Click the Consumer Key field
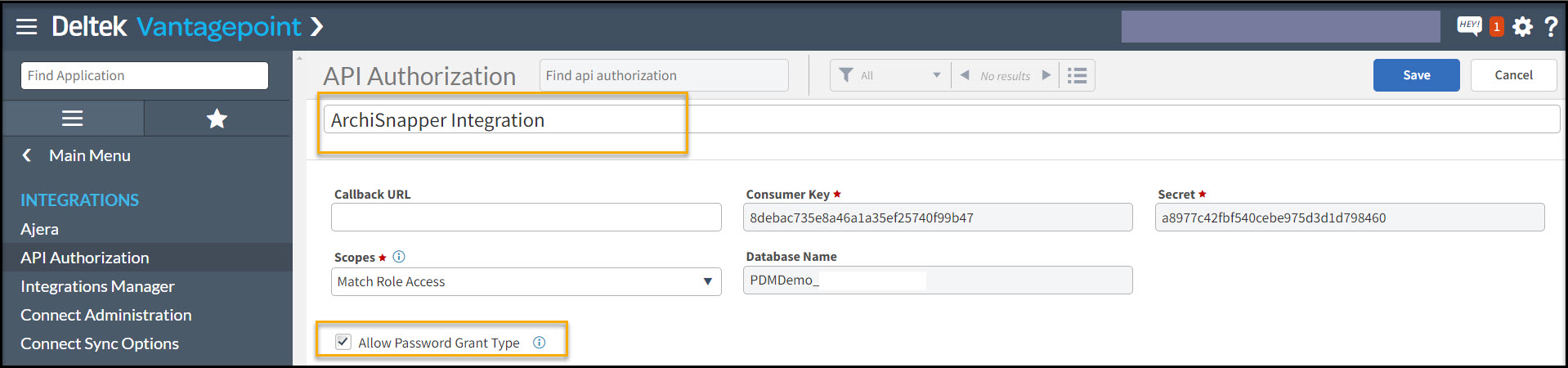The height and width of the screenshot is (368, 1568). click(x=938, y=218)
